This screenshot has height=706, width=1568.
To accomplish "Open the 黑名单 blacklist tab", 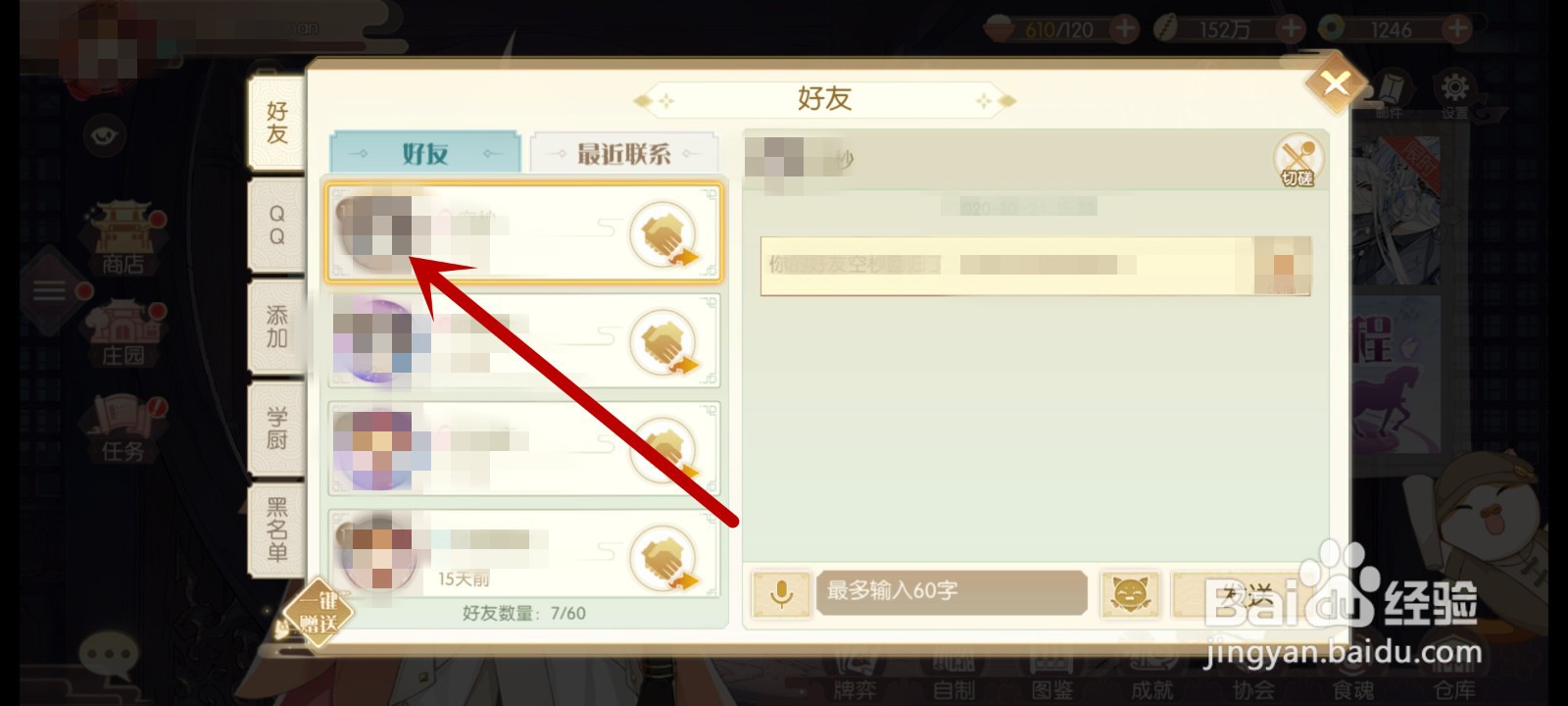I will tap(277, 529).
